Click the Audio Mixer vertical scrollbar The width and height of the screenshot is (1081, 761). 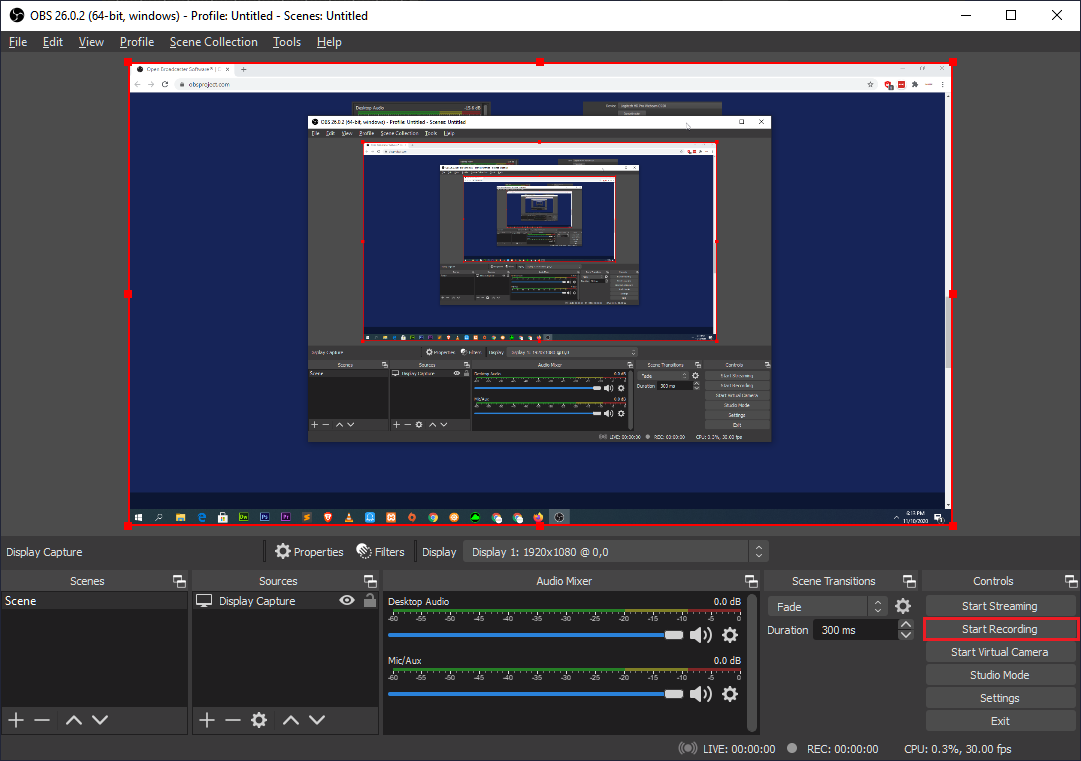pyautogui.click(x=752, y=661)
